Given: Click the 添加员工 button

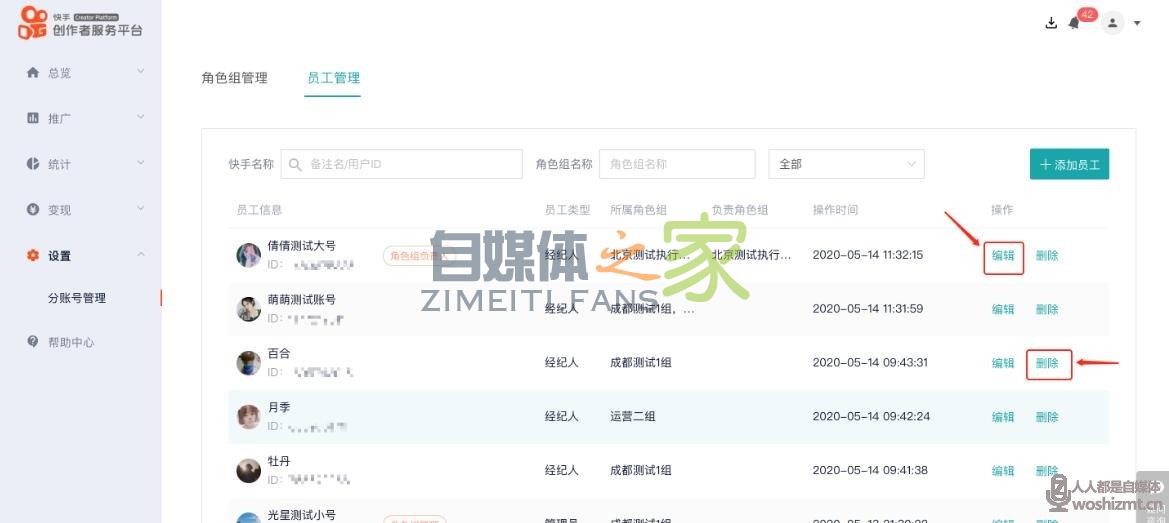Looking at the screenshot, I should tap(1069, 164).
